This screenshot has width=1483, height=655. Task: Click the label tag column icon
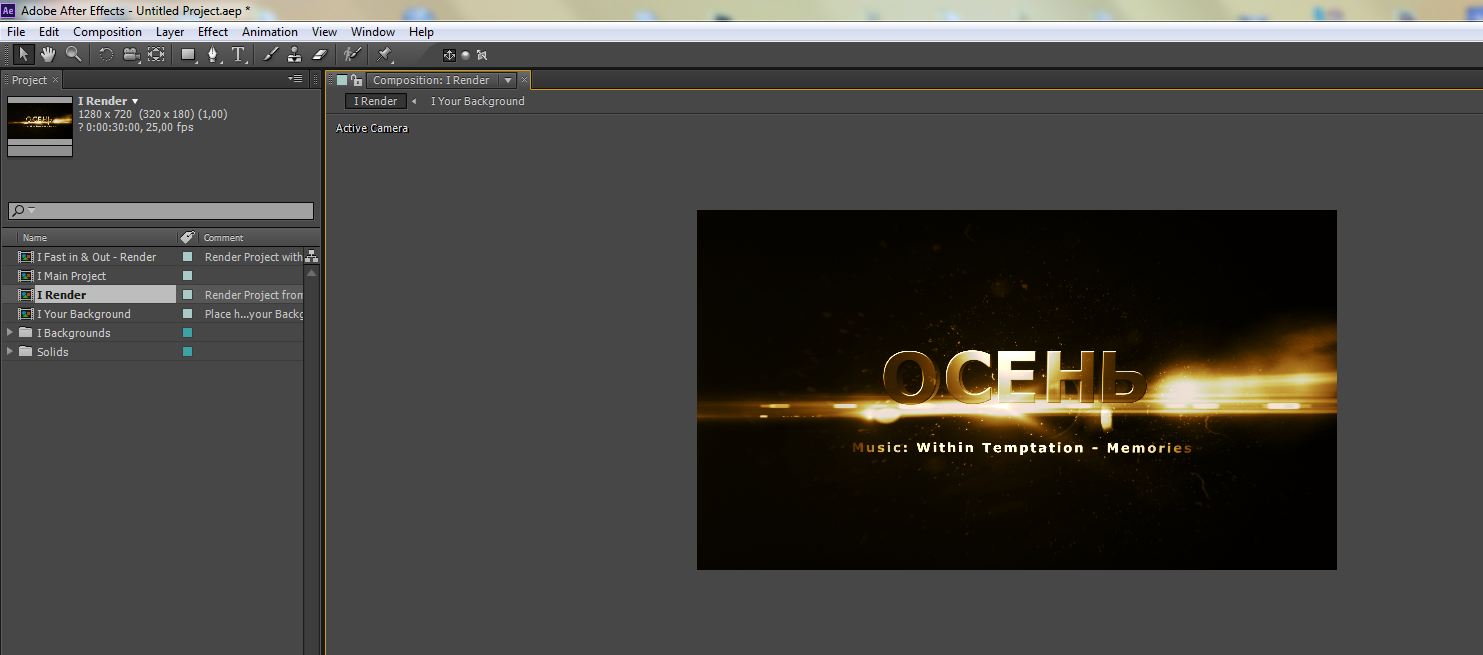pos(187,237)
